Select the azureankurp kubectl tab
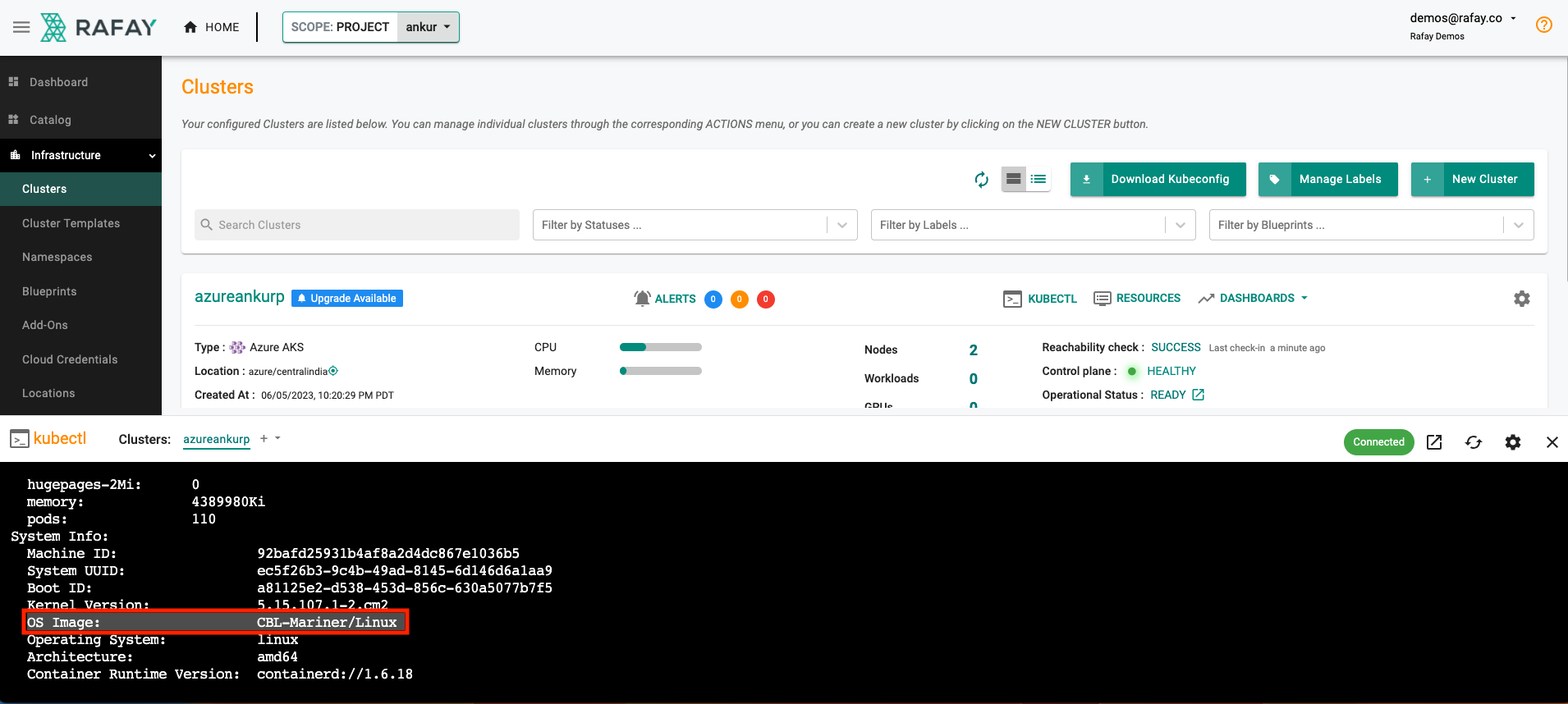Image resolution: width=1568 pixels, height=704 pixels. click(x=216, y=440)
